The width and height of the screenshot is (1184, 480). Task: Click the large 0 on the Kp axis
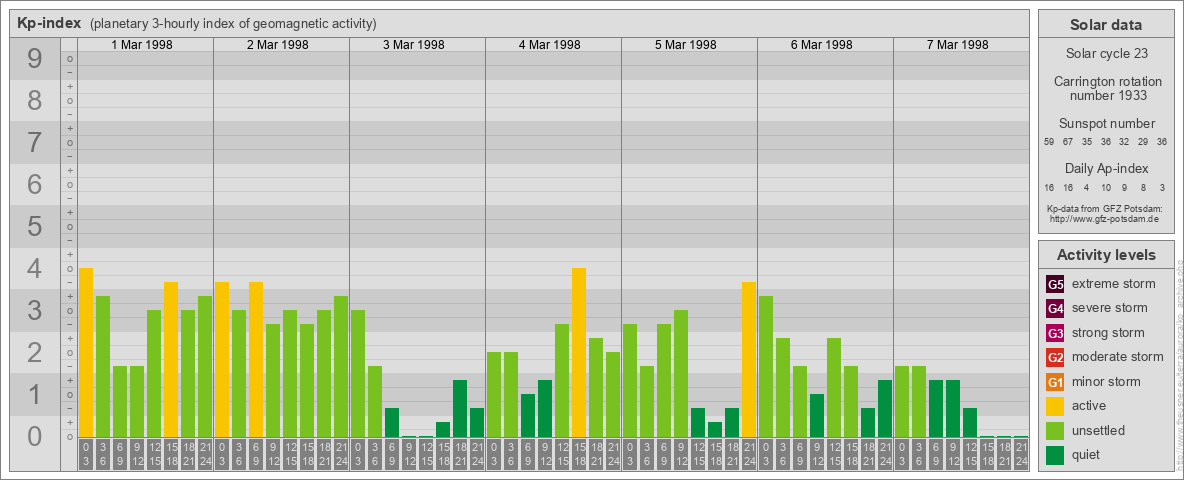pyautogui.click(x=34, y=436)
